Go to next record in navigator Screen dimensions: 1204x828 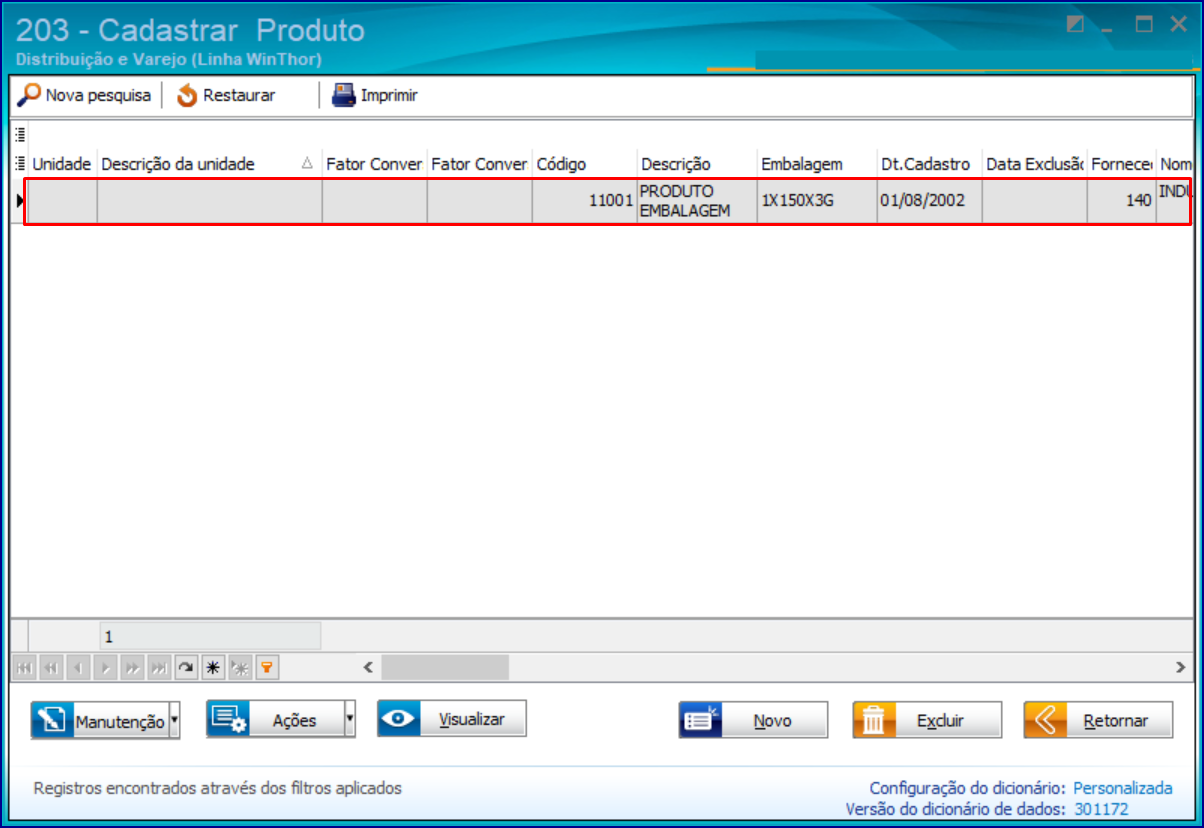[105, 667]
